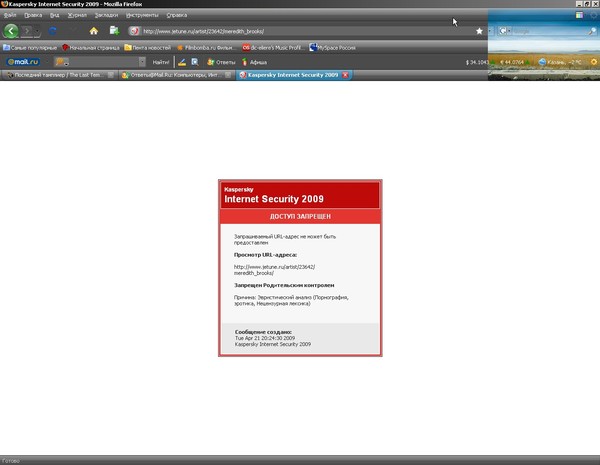Focus the address bar showing the jetune.ru URL
600x465 pixels.
tap(306, 31)
